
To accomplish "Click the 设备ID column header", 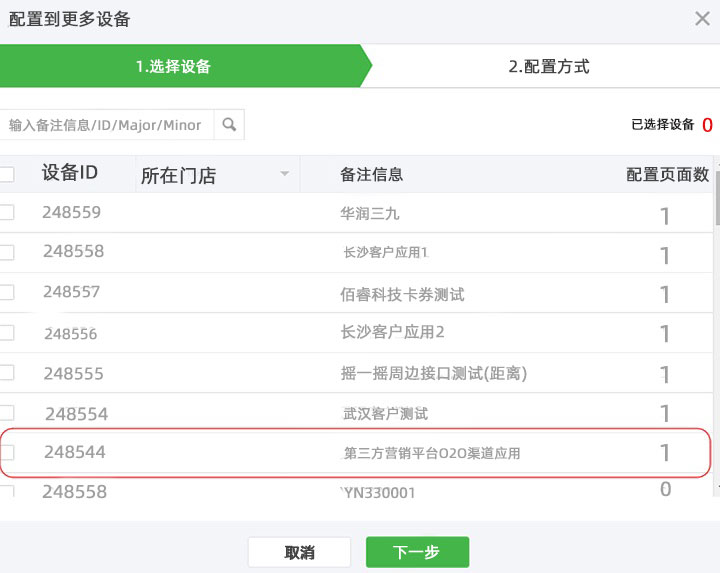I will tap(70, 173).
